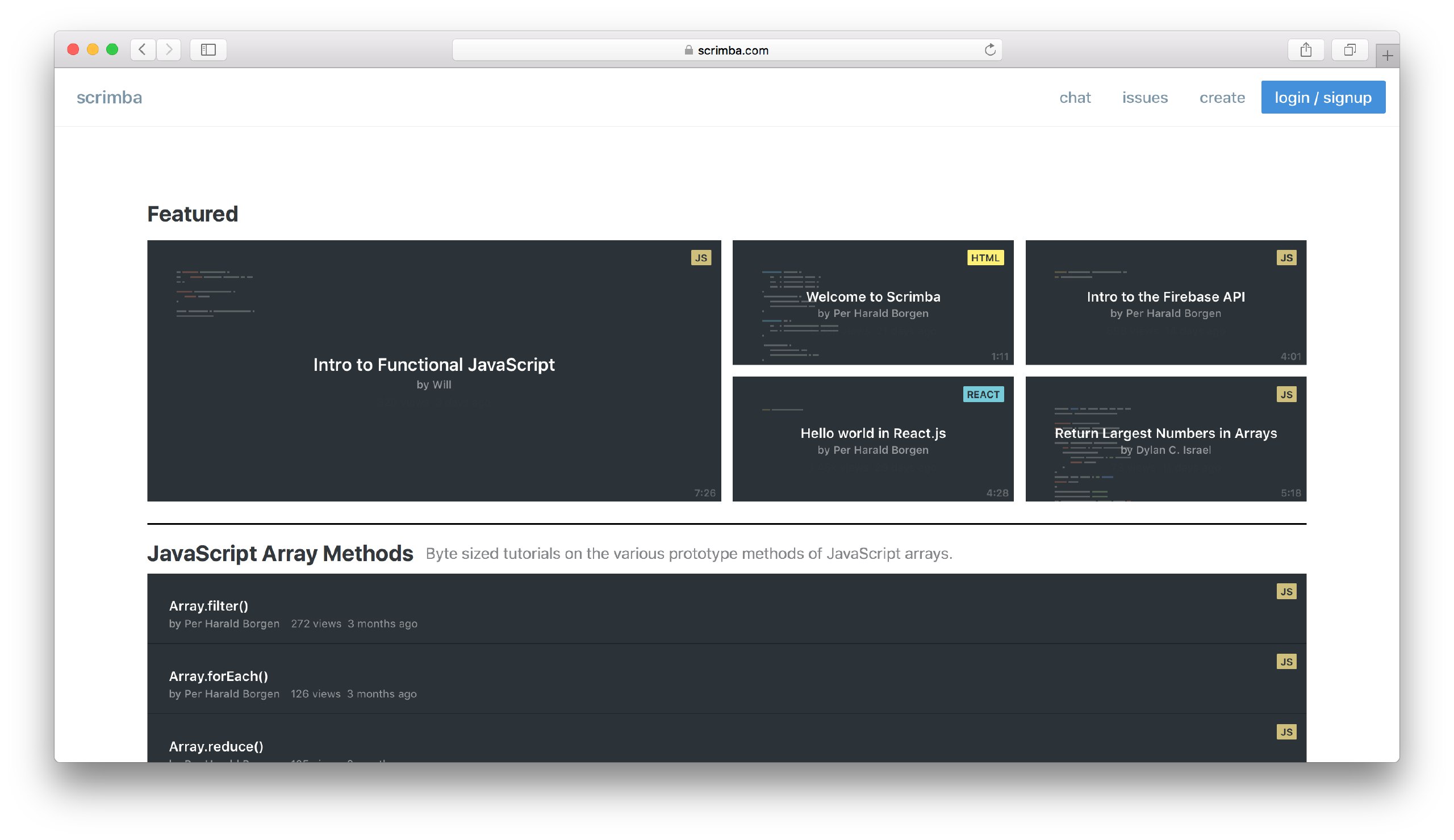
Task: Minimize the Safari window with yellow button
Action: click(92, 49)
